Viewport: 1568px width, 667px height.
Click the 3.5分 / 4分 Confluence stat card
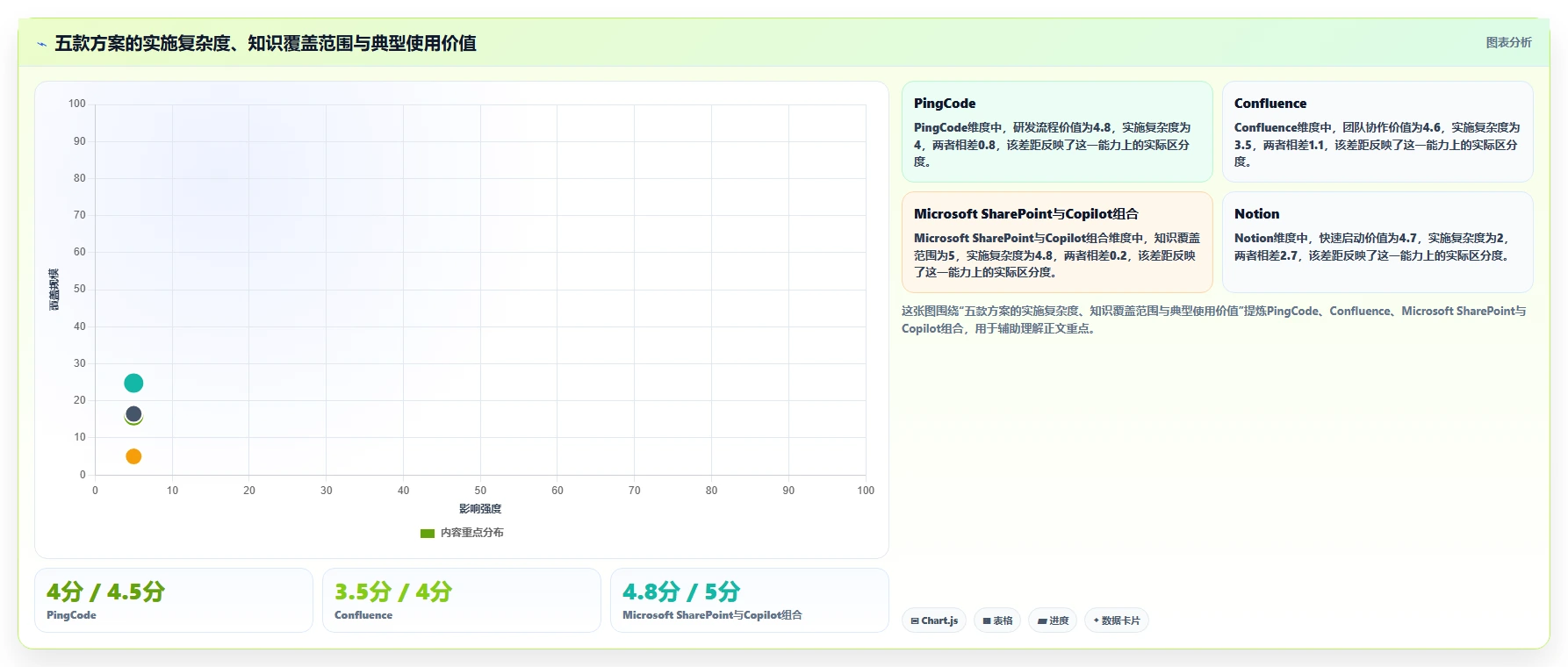pyautogui.click(x=462, y=600)
